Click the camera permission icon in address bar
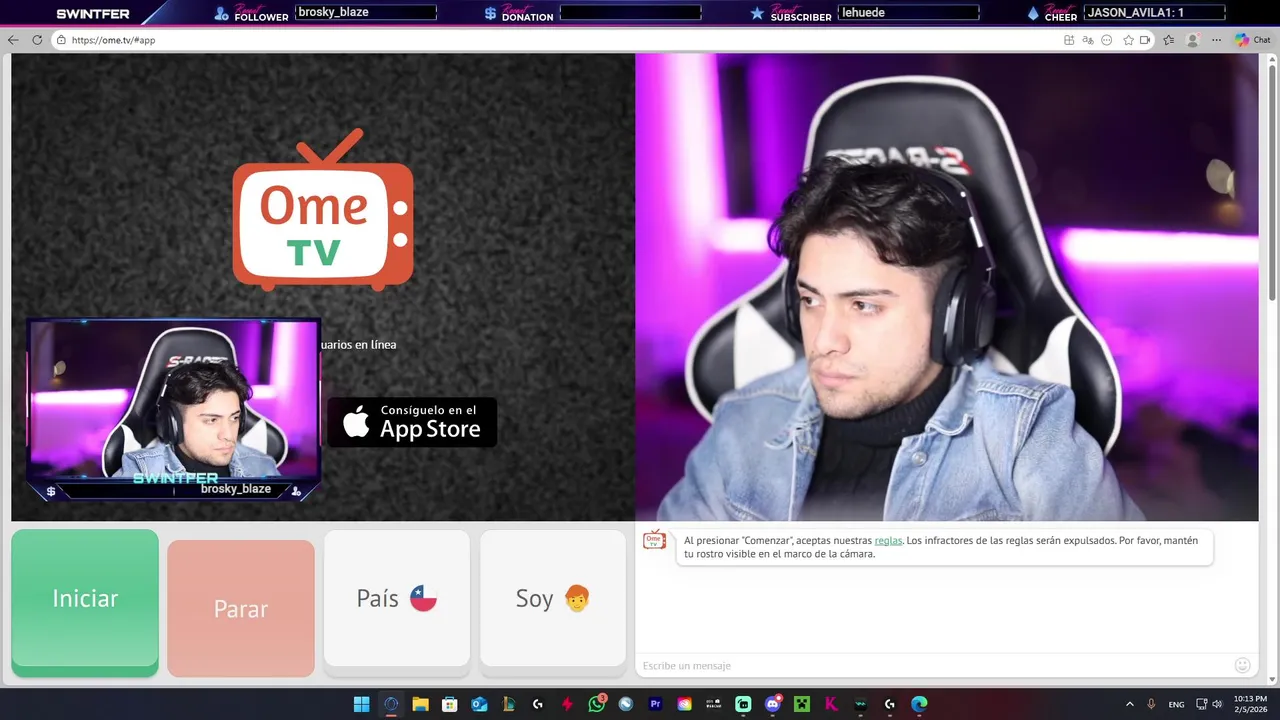The height and width of the screenshot is (720, 1280). [1145, 40]
